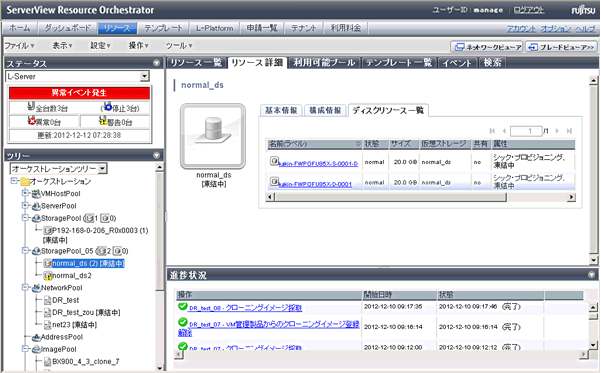Switch to the ホーム tab
Screen dimensions: 601x373
click(20, 28)
